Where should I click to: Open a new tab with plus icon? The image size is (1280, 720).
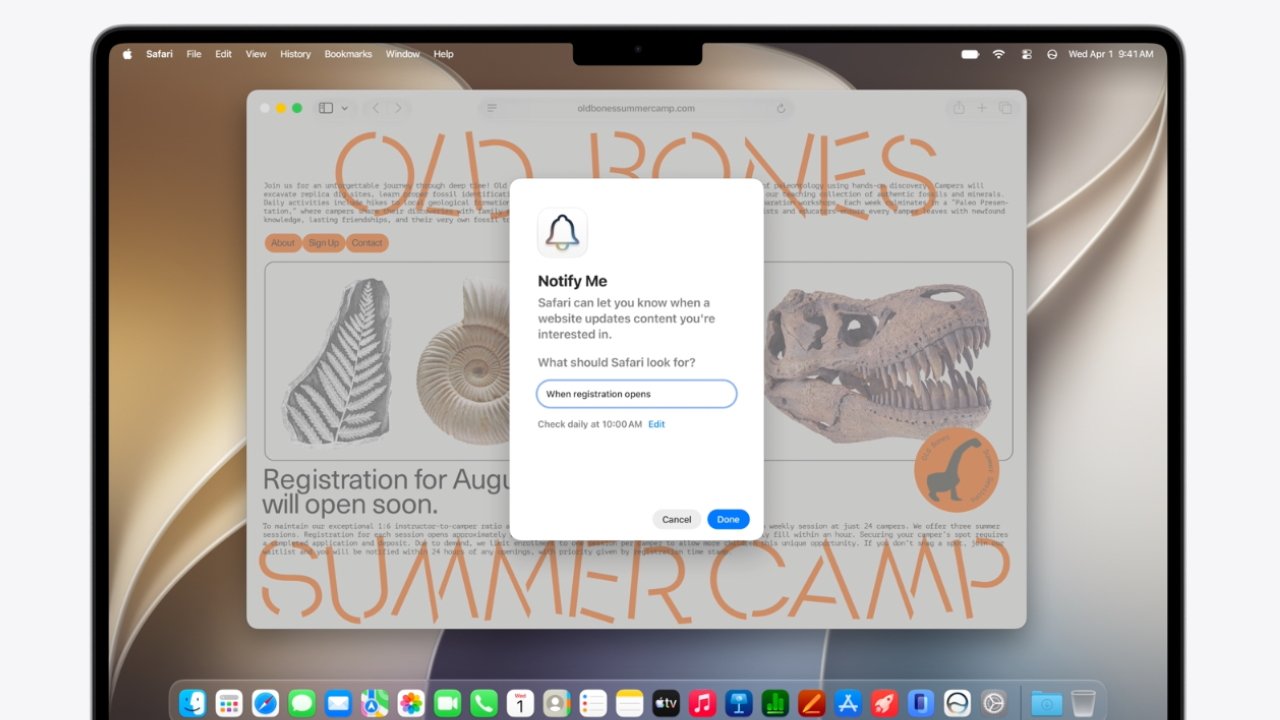982,108
